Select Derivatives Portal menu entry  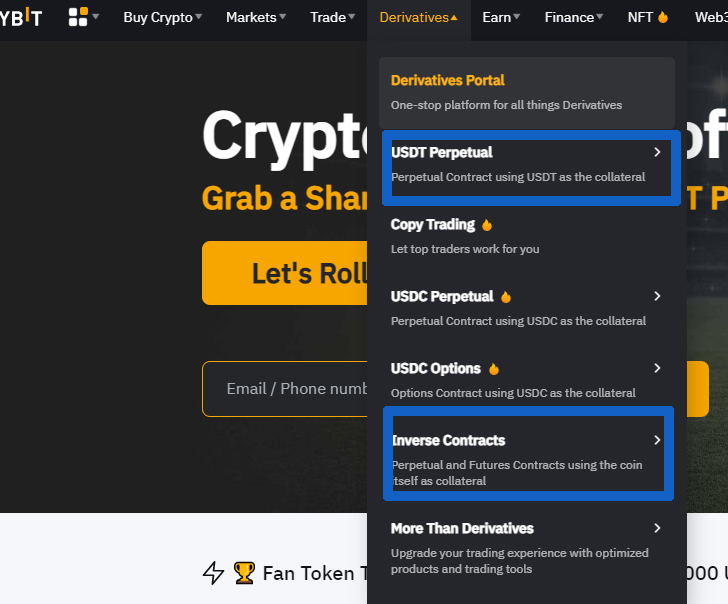(x=526, y=93)
